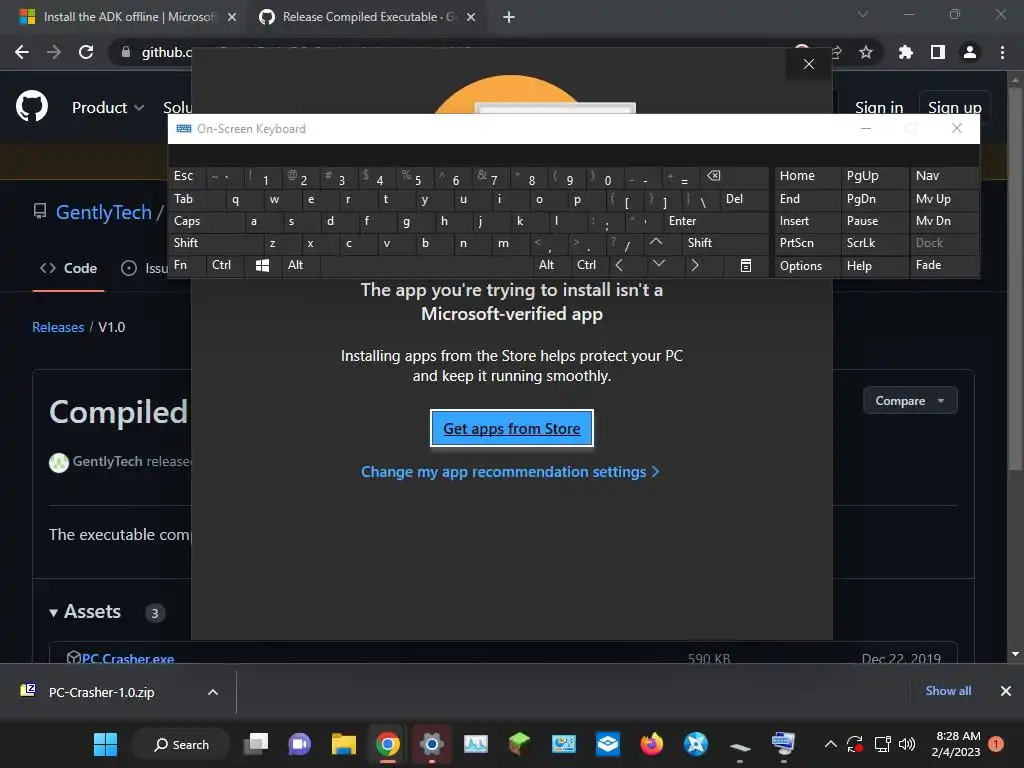Screen dimensions: 1024x768
Task: Click the GitHub logo icon
Action: 31,106
